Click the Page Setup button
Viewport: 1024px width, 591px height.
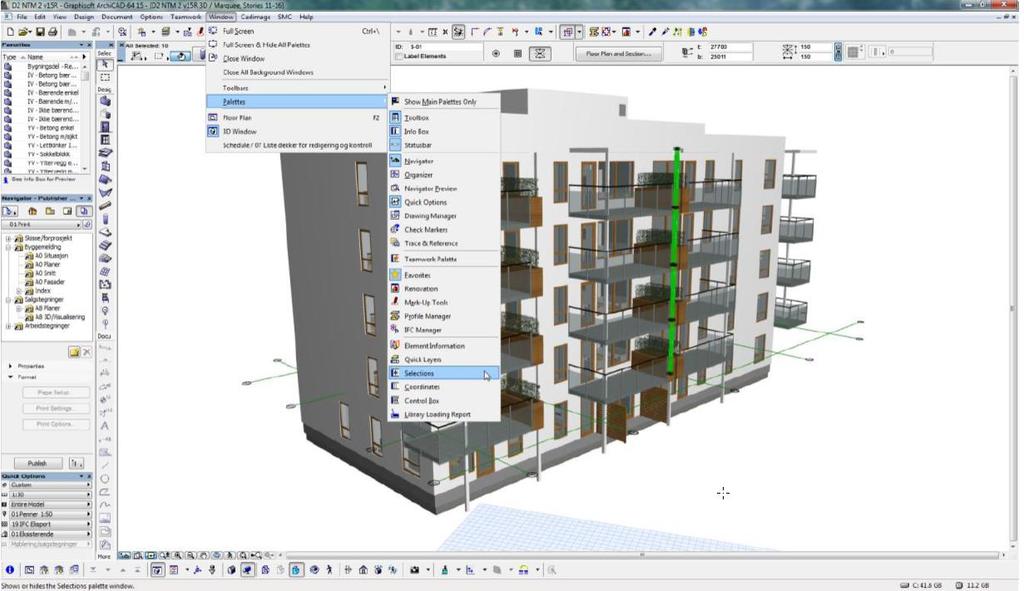(x=55, y=392)
